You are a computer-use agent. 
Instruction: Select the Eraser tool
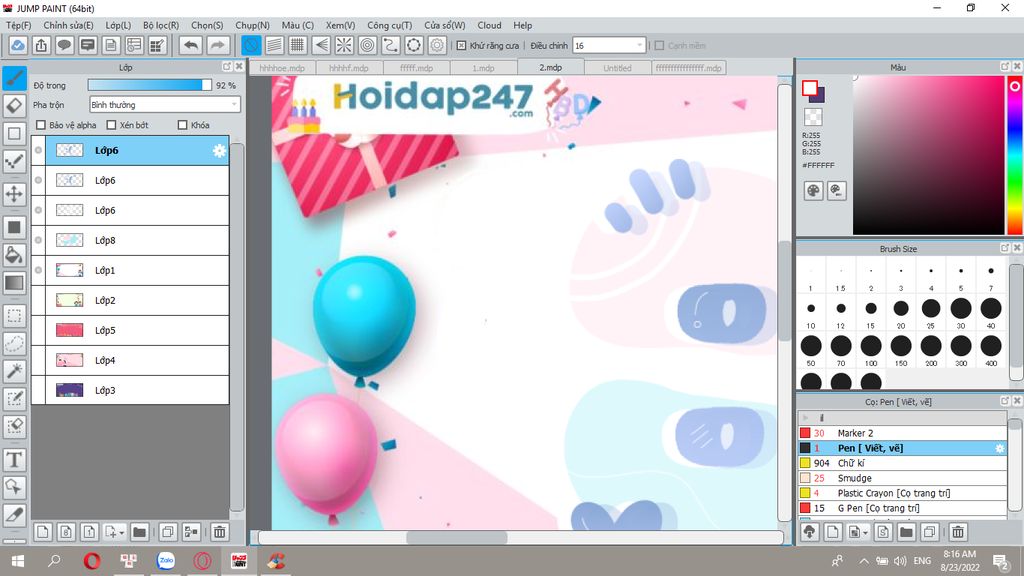[14, 105]
